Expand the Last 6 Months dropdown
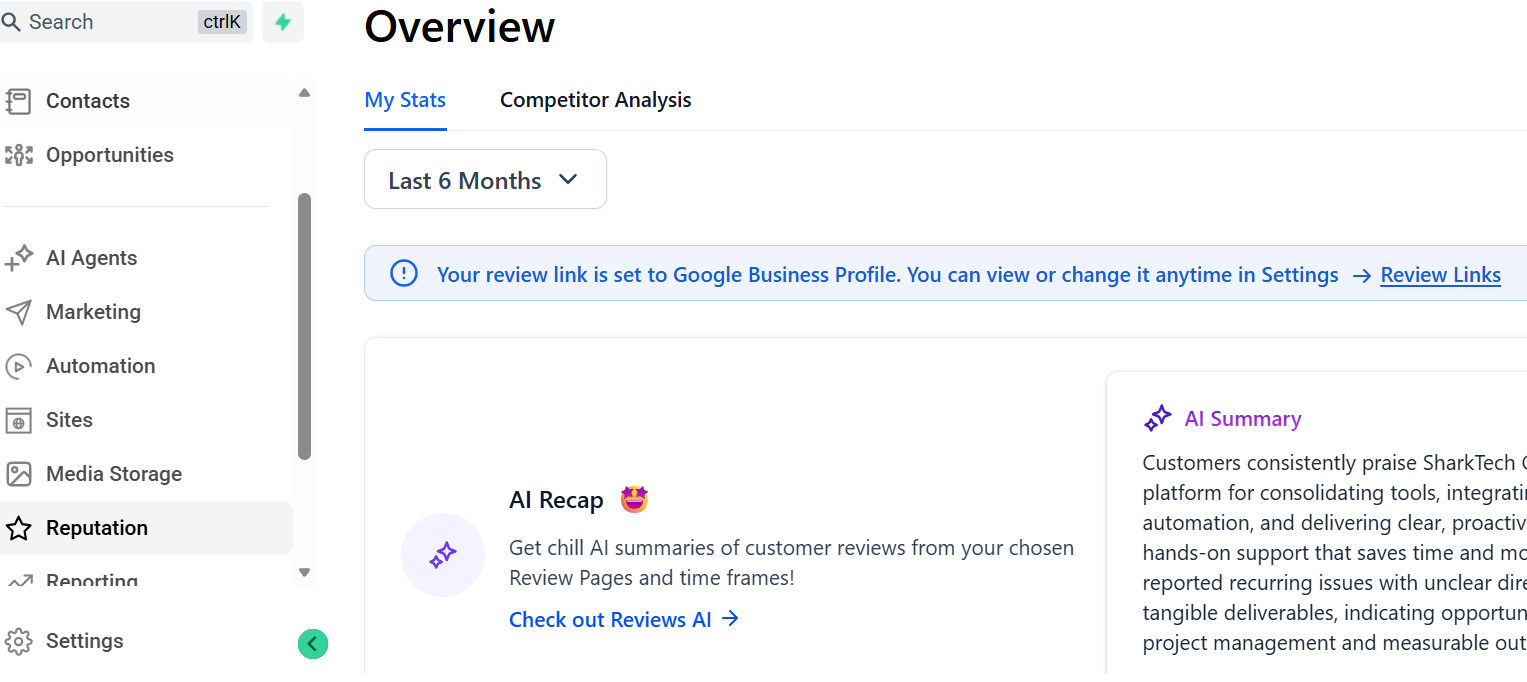1527x682 pixels. (485, 180)
